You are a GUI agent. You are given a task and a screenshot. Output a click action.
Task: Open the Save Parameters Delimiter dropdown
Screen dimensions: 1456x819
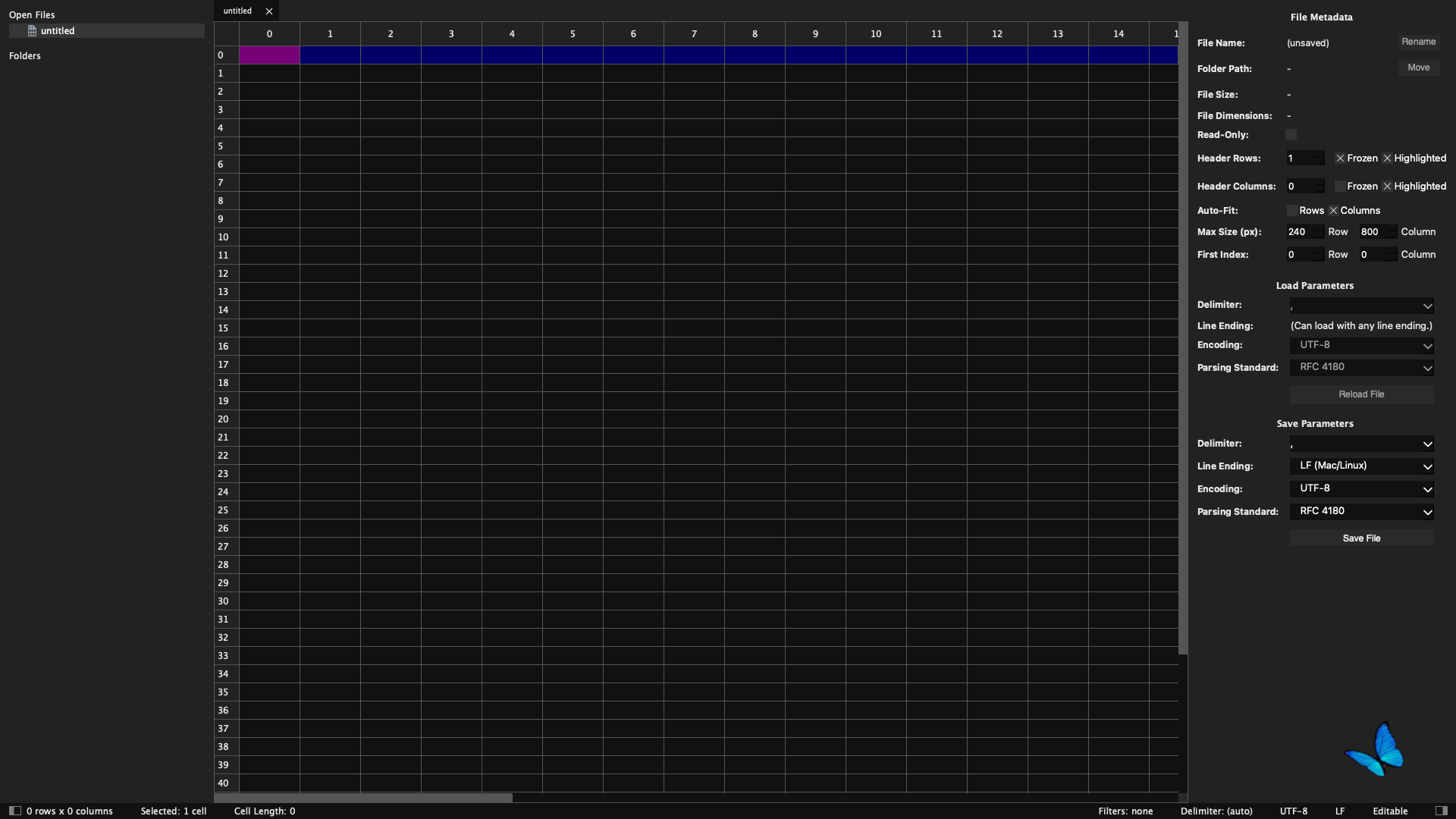tap(1361, 444)
